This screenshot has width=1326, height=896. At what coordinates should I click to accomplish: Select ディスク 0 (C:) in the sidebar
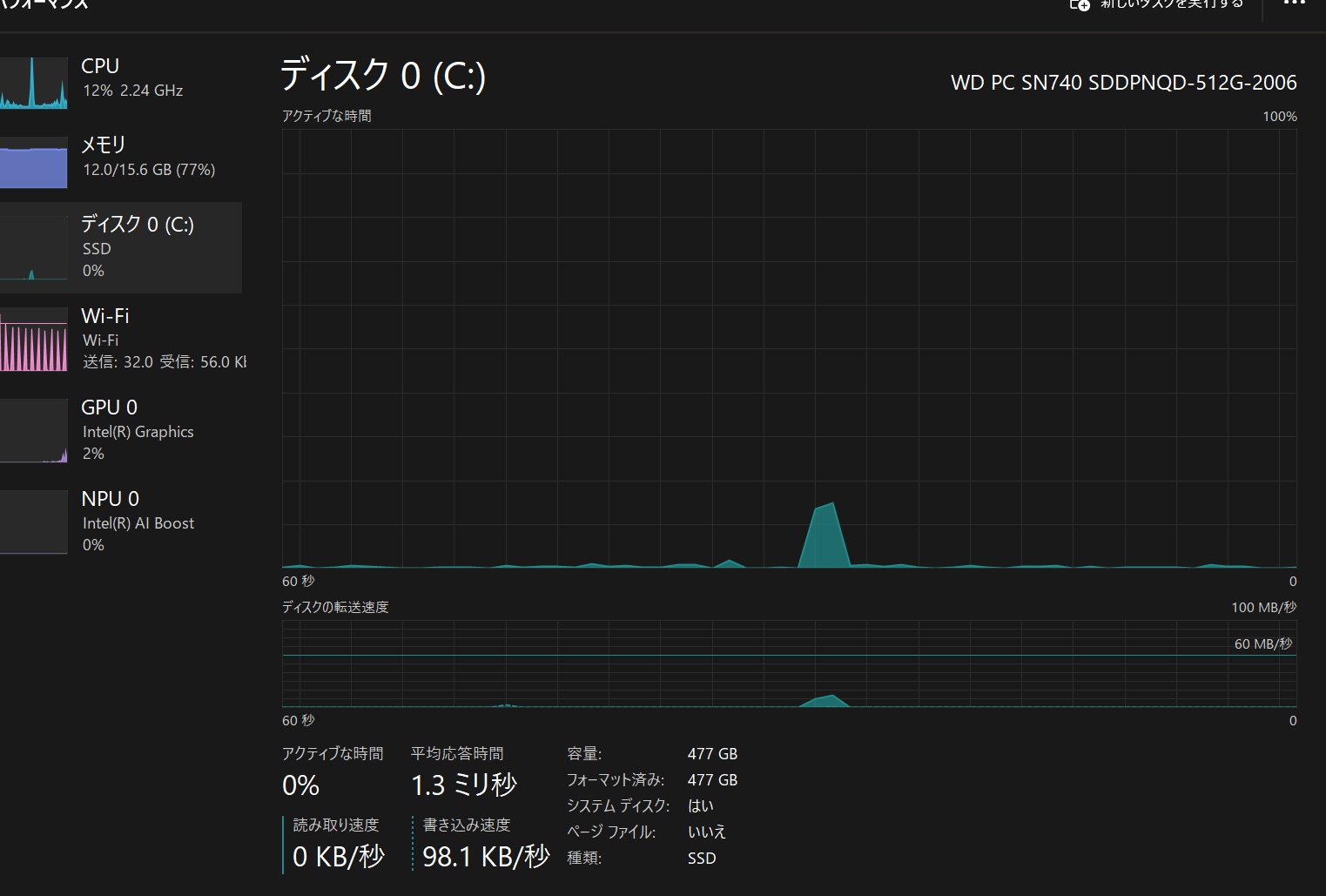coord(121,247)
